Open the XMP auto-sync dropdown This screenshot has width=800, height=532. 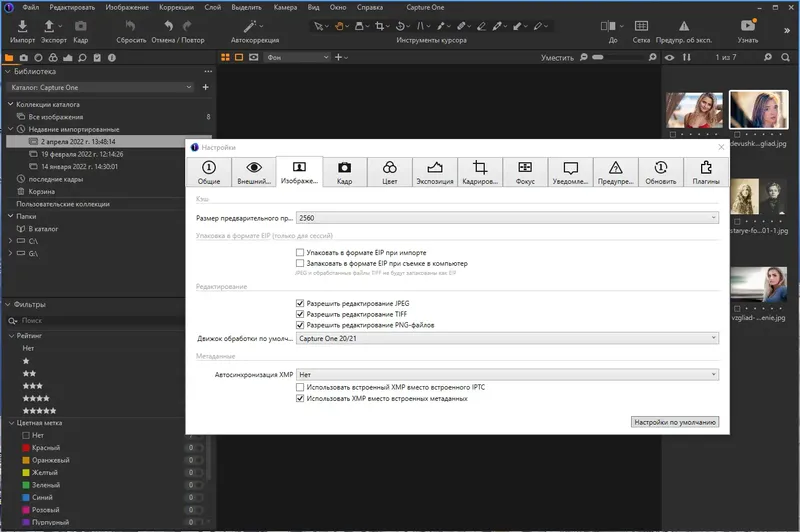(507, 374)
